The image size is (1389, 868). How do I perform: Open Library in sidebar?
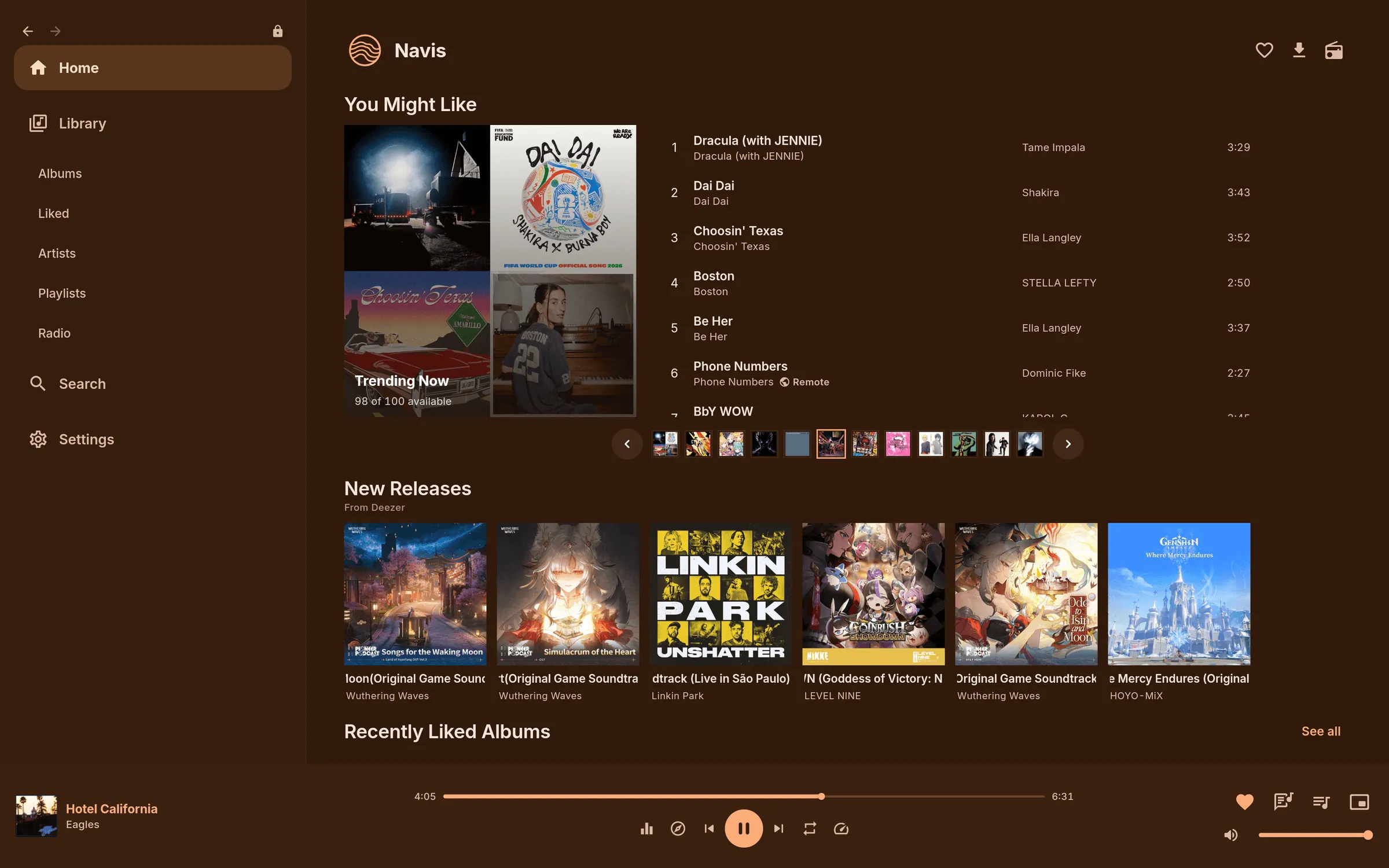point(153,123)
